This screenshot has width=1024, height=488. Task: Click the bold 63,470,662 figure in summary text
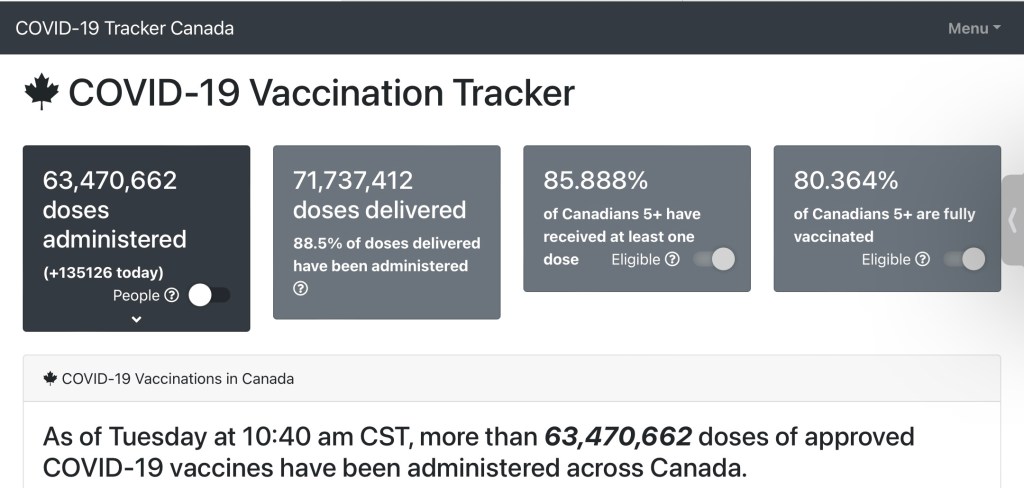point(617,437)
